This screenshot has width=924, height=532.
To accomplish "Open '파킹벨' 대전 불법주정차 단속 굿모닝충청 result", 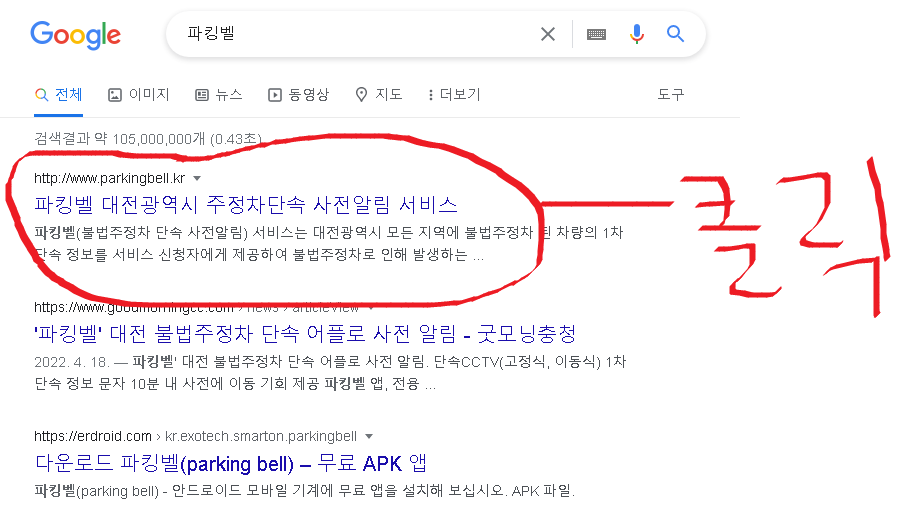I will click(x=305, y=334).
